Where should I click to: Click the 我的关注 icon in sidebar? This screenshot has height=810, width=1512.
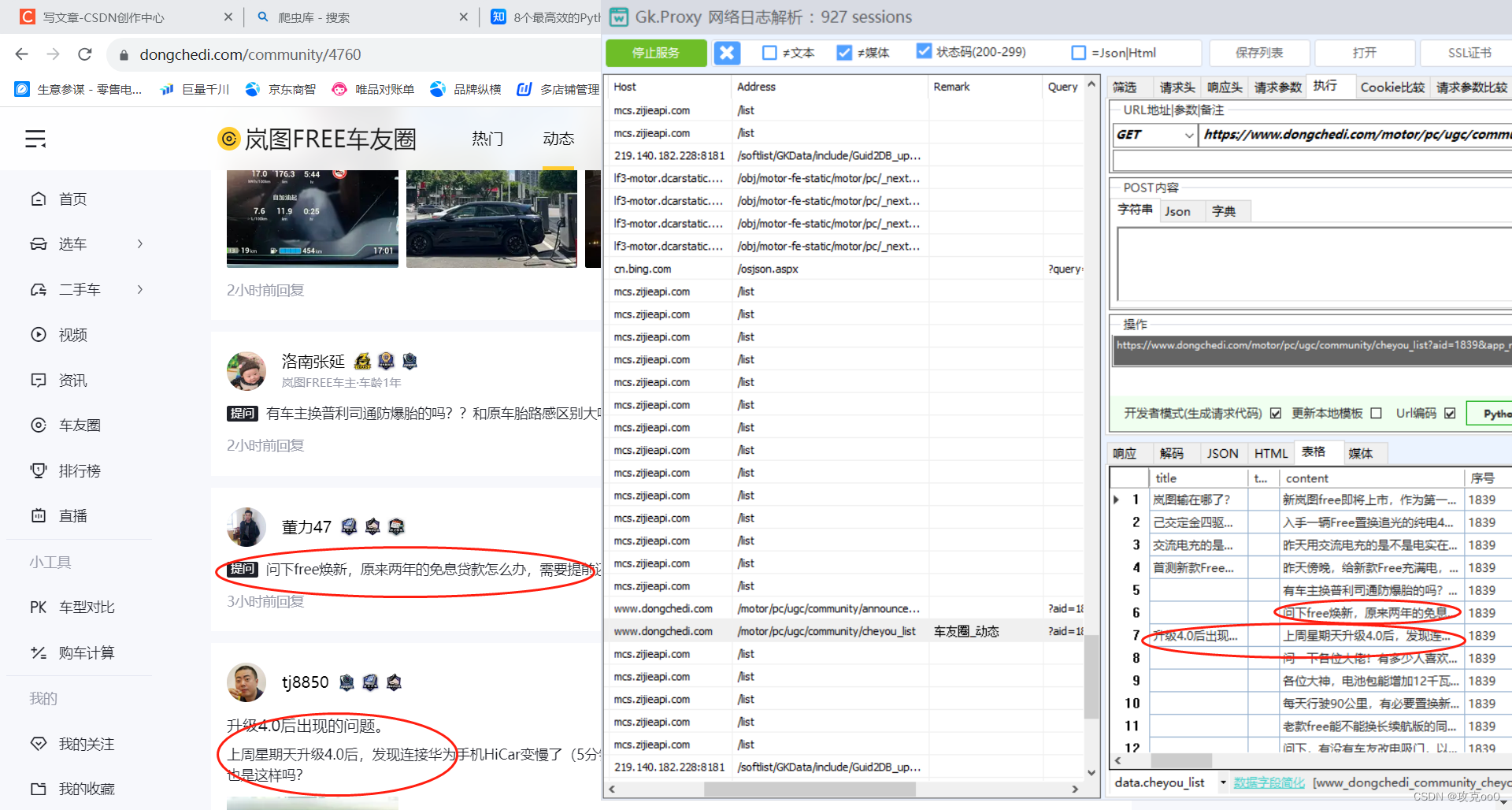pyautogui.click(x=38, y=744)
